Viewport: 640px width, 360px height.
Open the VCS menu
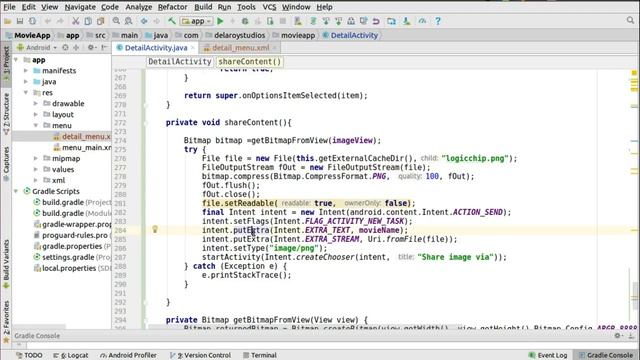[x=269, y=7]
